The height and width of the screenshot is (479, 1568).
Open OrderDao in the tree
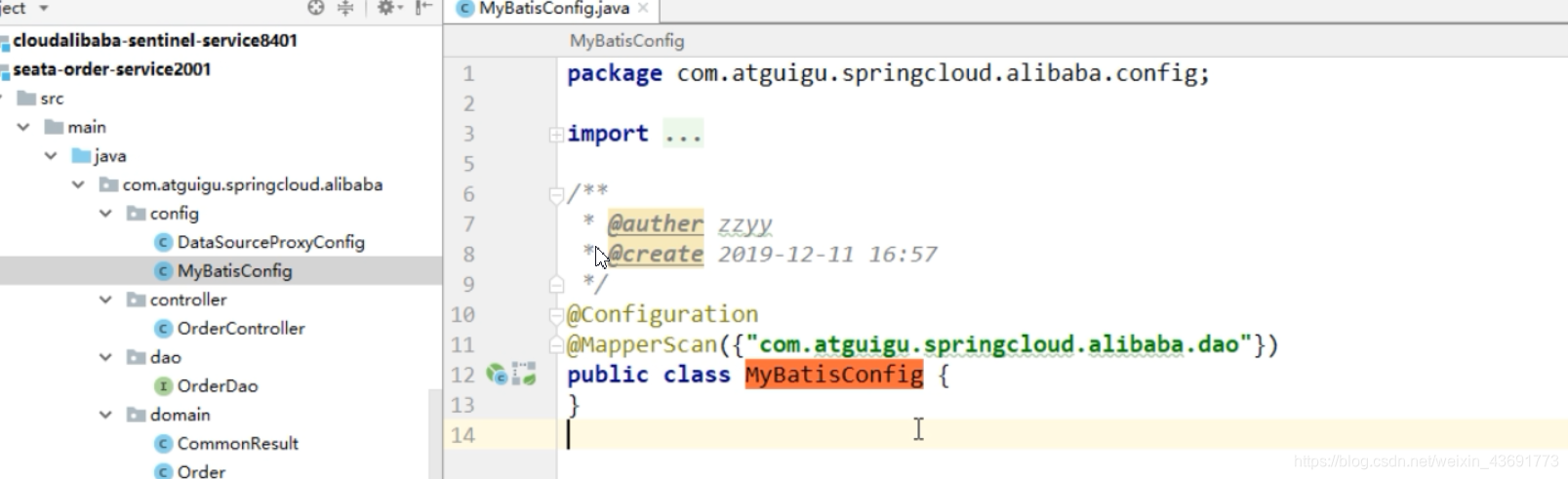pos(217,386)
